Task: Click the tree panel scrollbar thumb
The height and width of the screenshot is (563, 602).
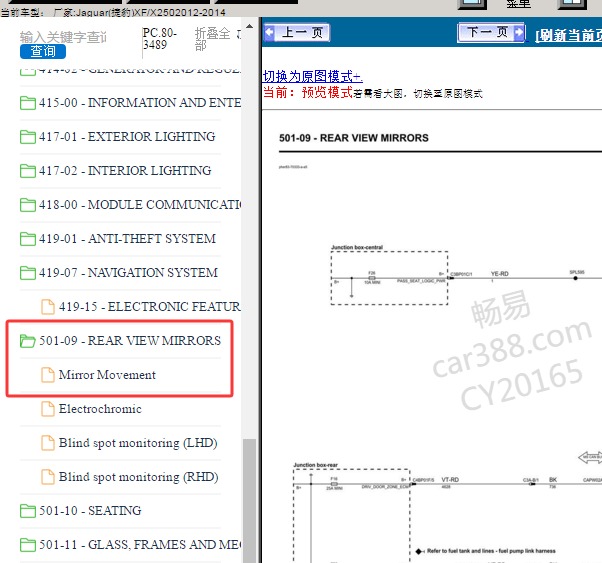Action: [x=250, y=500]
